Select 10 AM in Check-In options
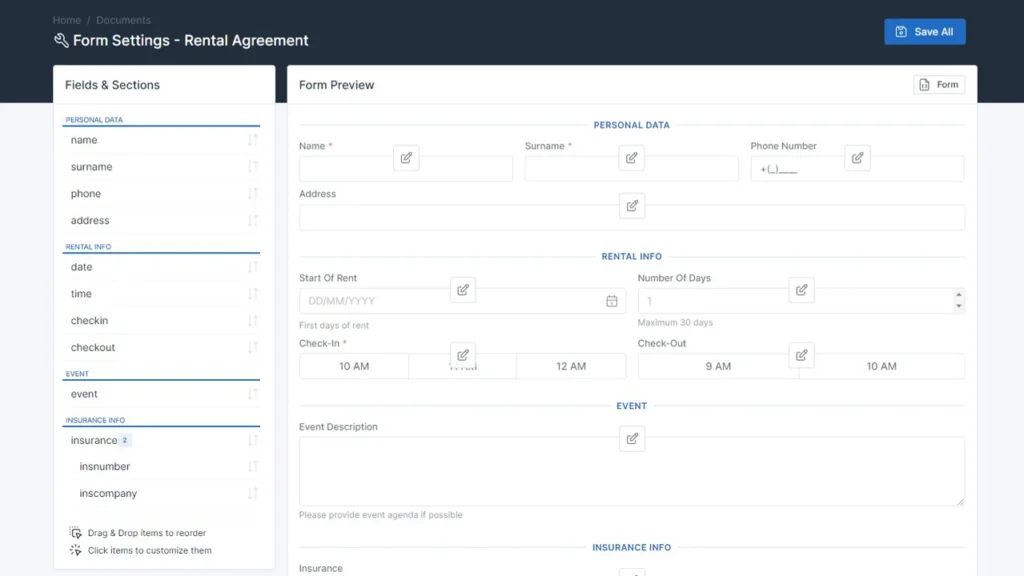Viewport: 1024px width, 576px height. click(354, 366)
